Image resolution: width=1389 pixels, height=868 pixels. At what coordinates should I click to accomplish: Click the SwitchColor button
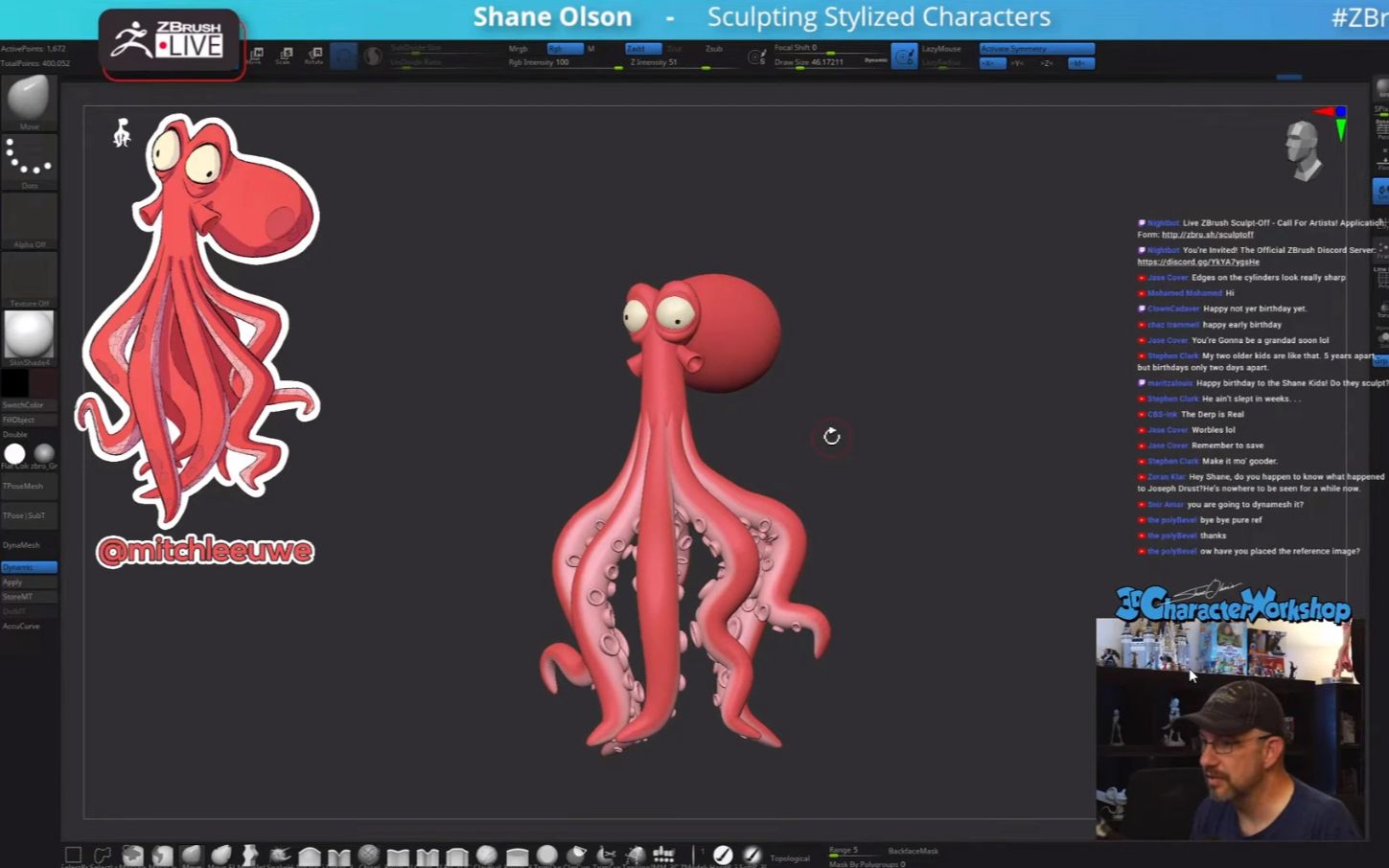[x=29, y=405]
